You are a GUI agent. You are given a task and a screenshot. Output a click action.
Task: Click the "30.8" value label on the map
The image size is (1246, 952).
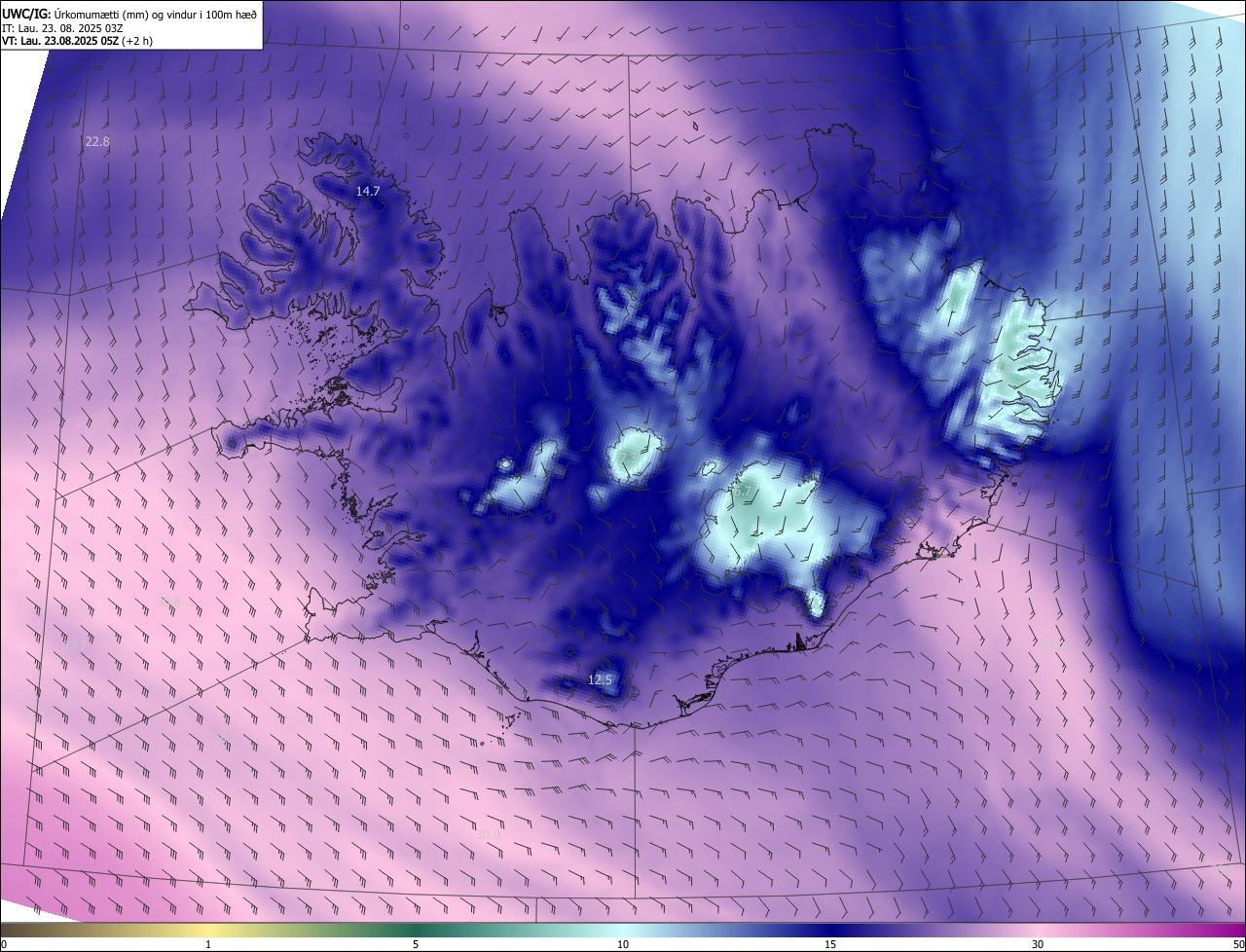(x=169, y=602)
